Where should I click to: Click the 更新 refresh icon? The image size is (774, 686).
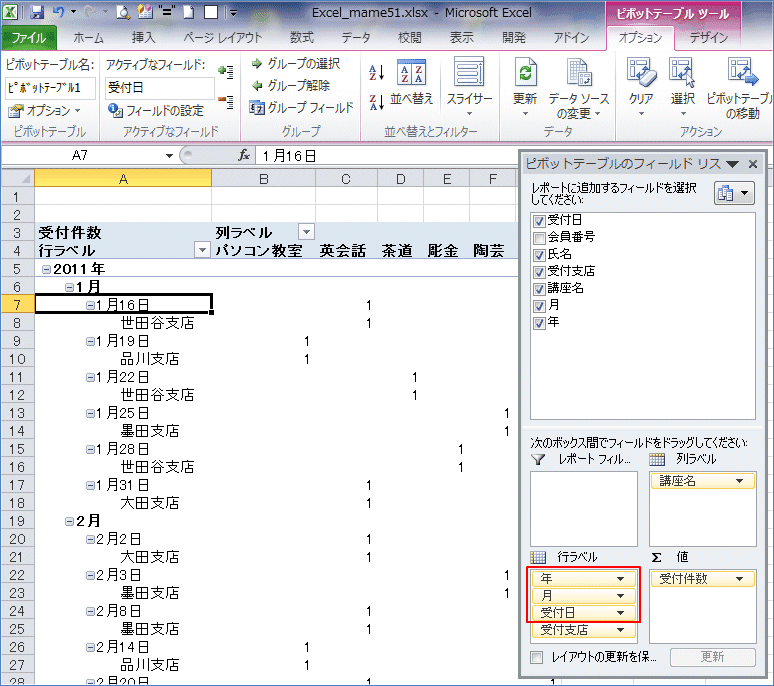525,73
